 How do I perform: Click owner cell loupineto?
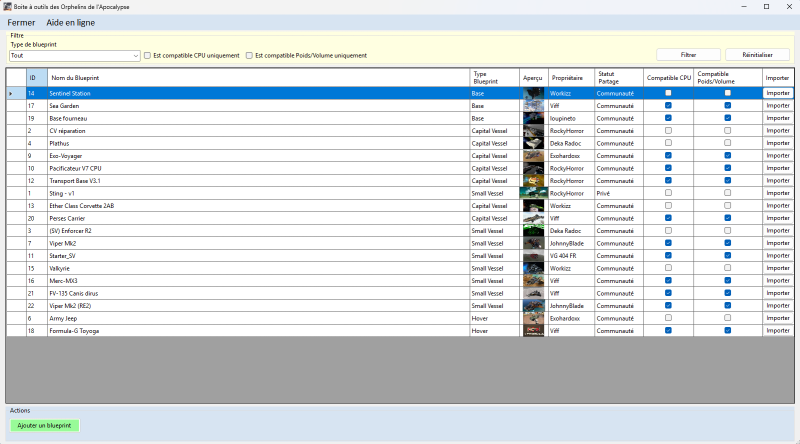[x=571, y=118]
